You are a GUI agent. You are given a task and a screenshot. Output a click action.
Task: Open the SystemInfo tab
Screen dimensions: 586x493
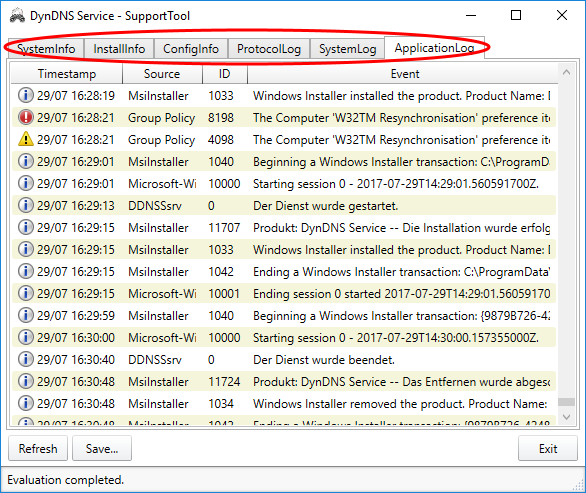point(46,49)
